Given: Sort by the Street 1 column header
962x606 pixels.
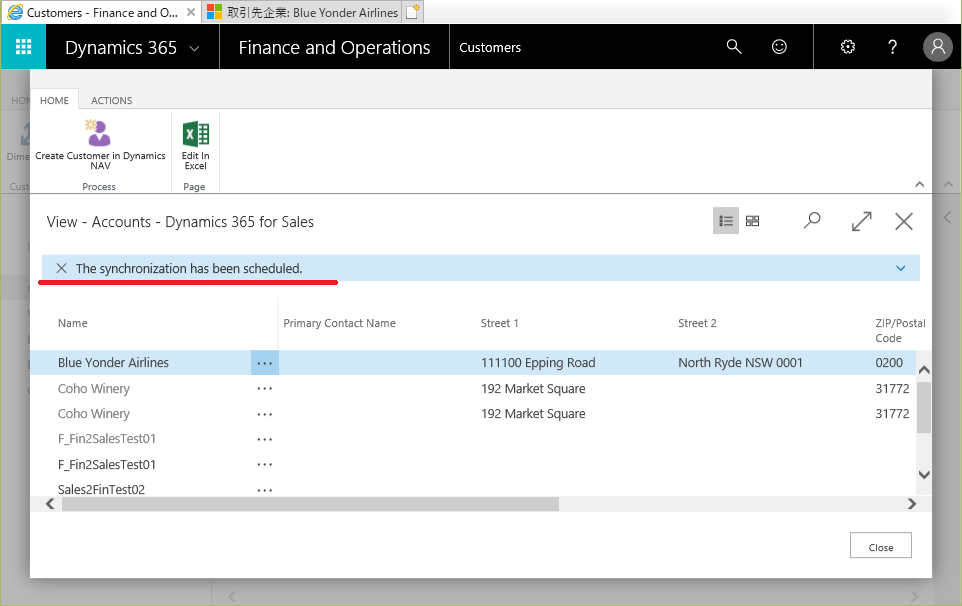Looking at the screenshot, I should point(499,323).
